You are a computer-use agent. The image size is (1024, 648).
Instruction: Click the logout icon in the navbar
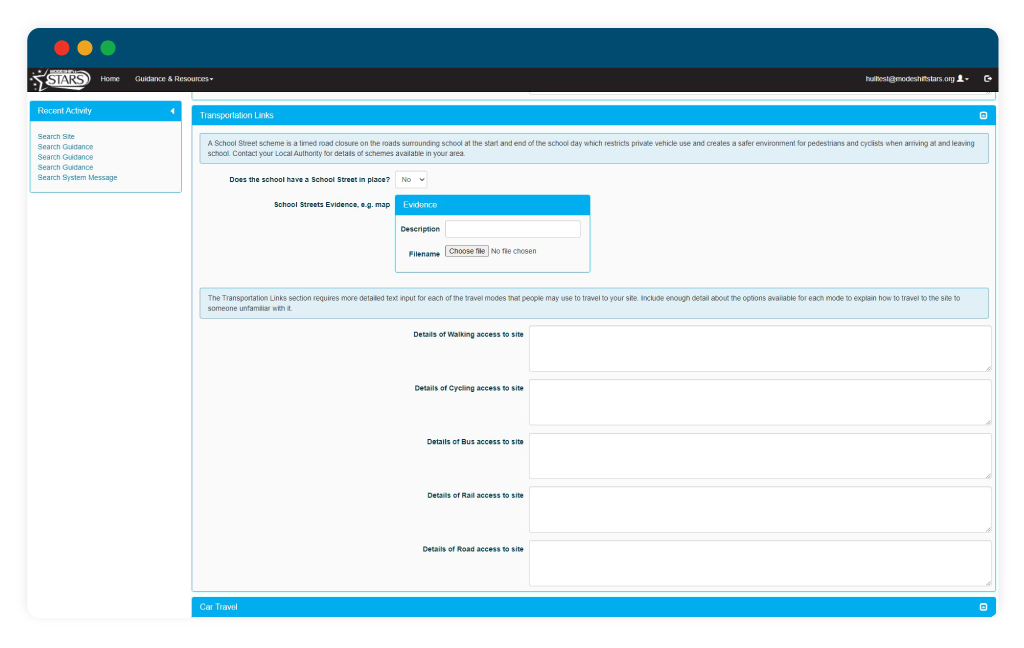(x=987, y=79)
